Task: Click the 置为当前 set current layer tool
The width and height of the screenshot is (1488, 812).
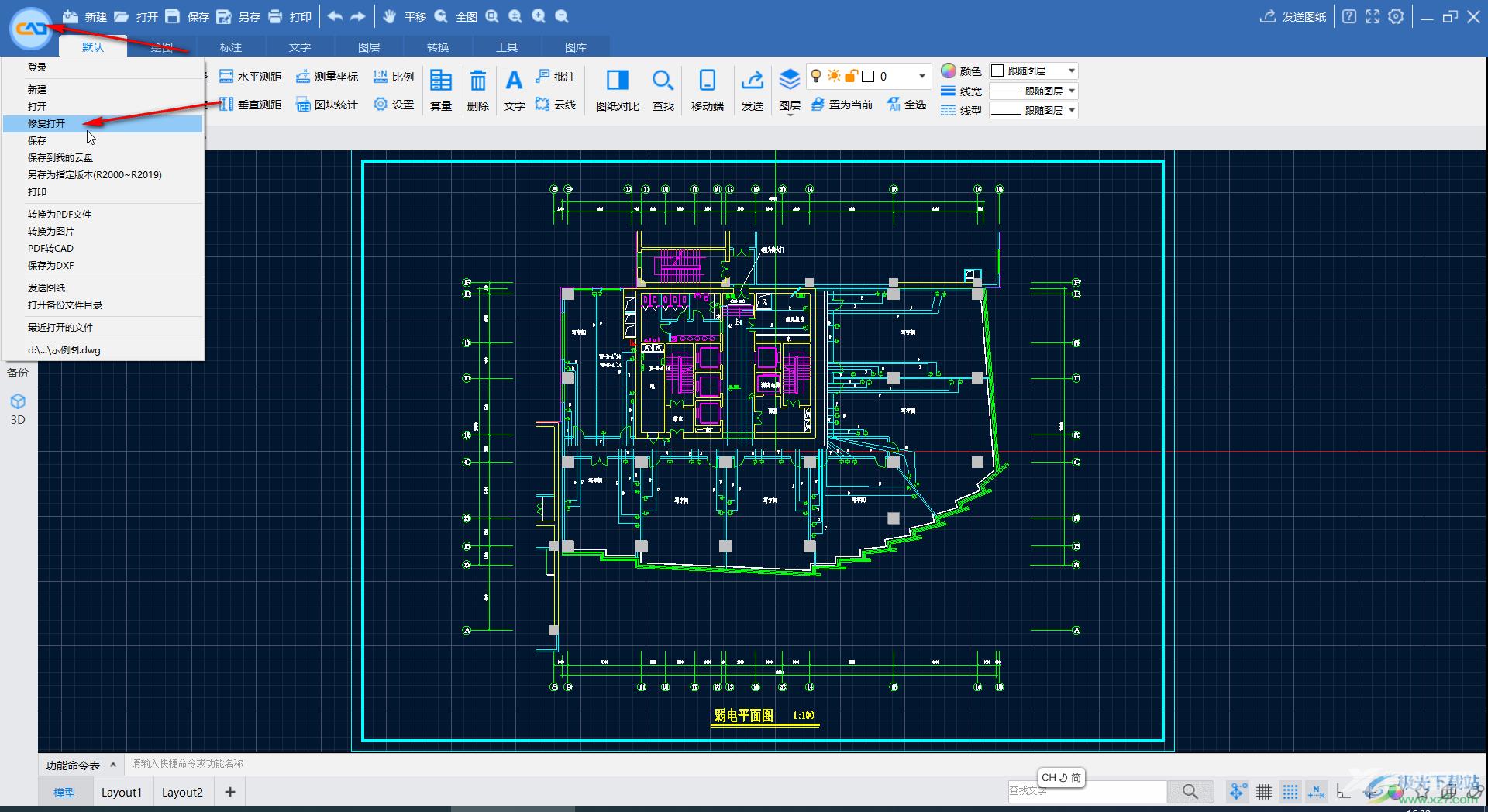Action: pos(842,105)
